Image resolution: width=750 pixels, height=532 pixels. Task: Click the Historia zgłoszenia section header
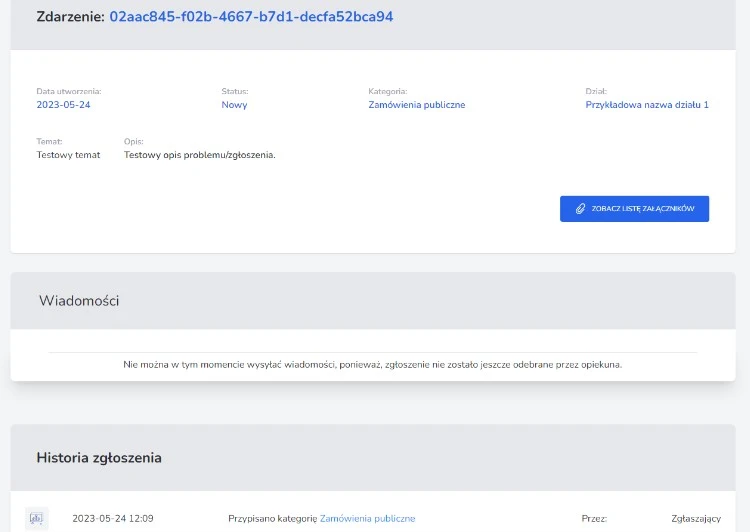tap(99, 458)
